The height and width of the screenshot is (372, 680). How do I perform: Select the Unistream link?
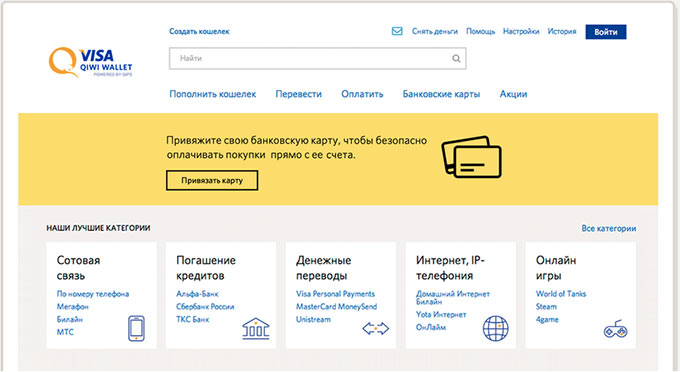(313, 320)
